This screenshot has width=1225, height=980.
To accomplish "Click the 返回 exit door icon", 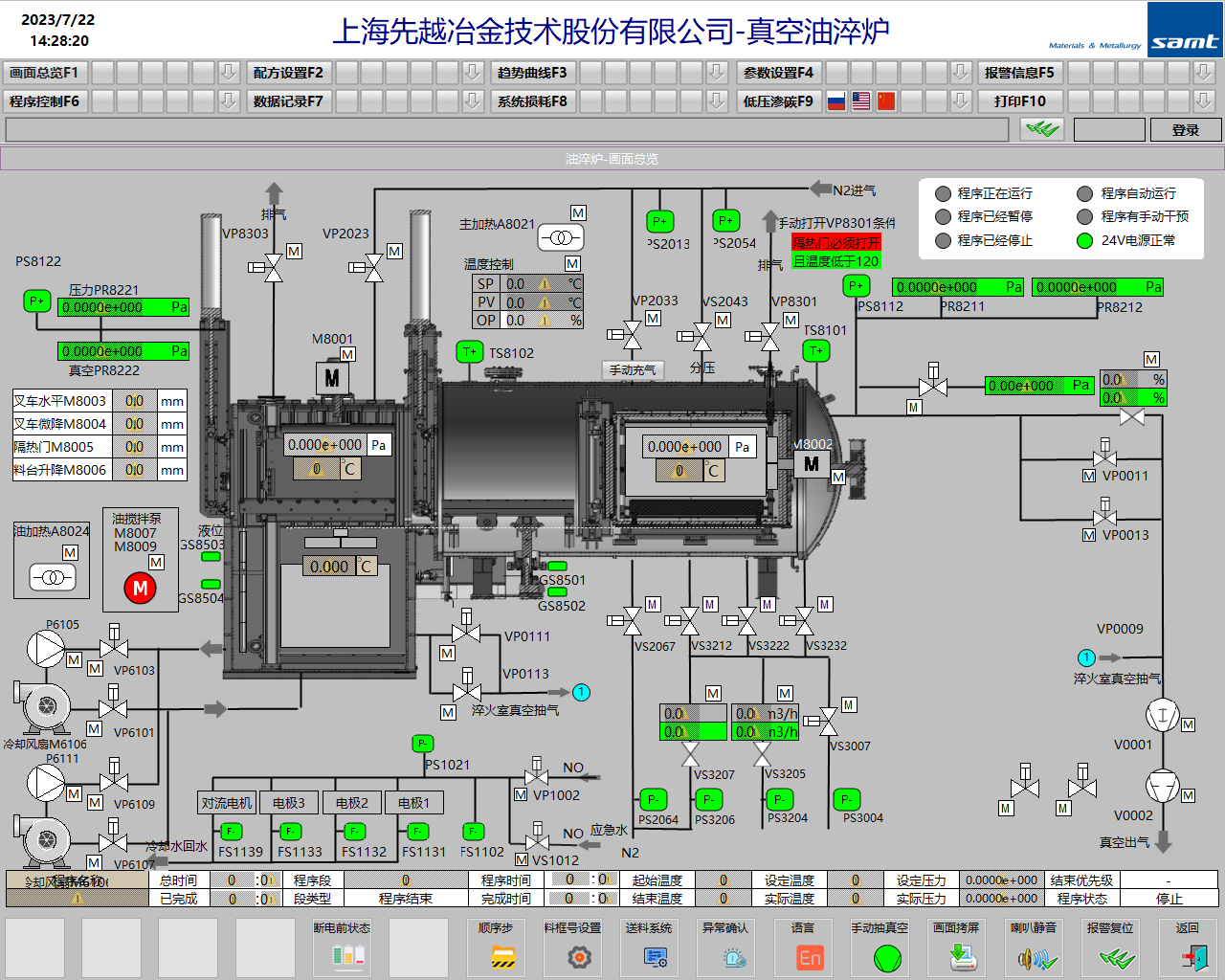I will 1193,956.
